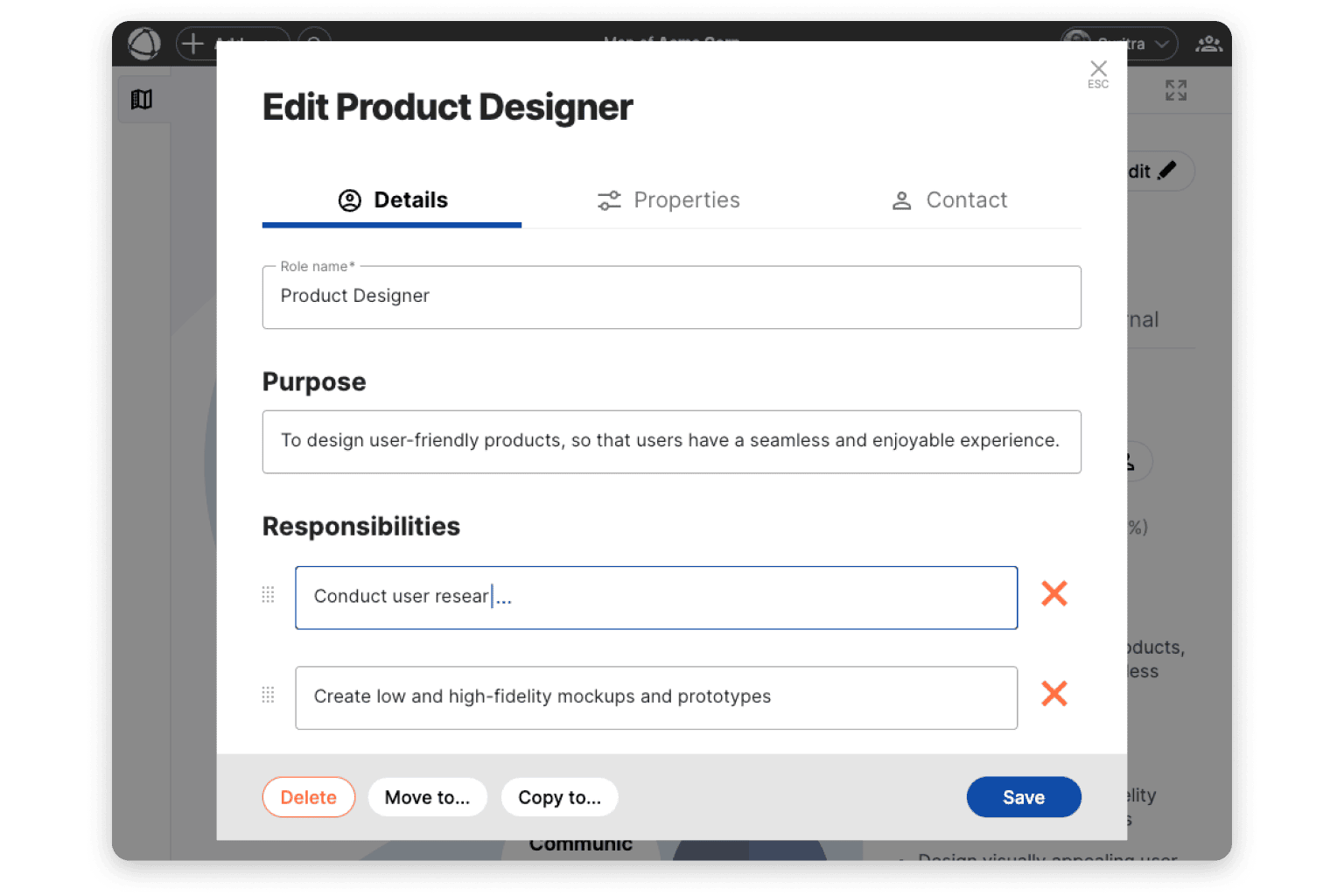Open the map view icon in sidebar
Viewport: 1344px width, 896px height.
coord(142,100)
